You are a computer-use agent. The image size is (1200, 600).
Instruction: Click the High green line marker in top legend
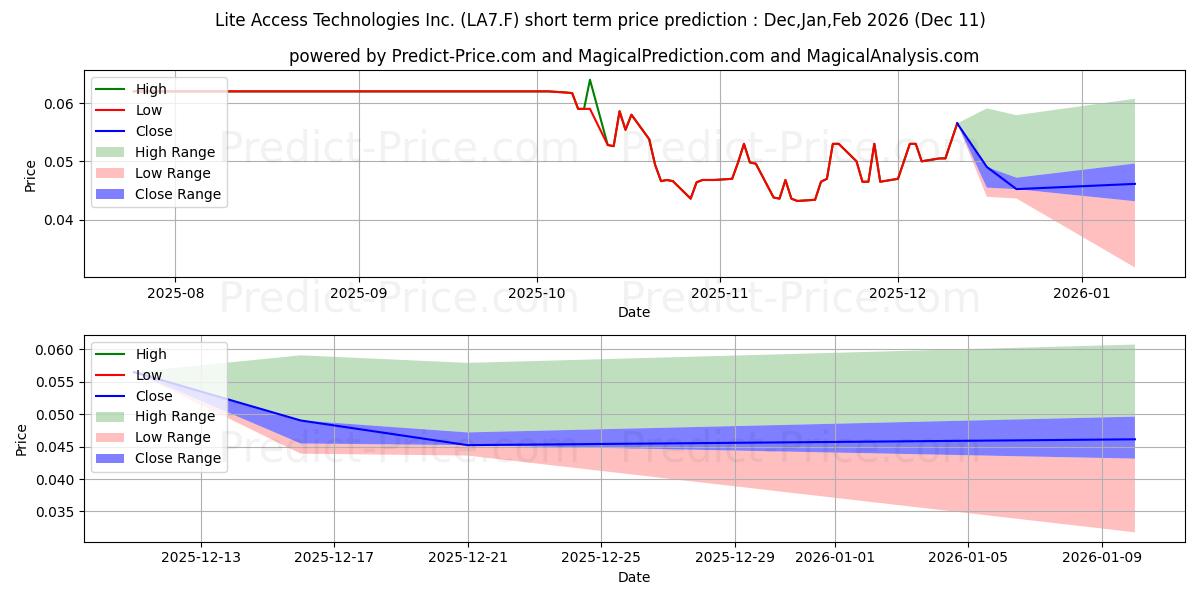coord(111,90)
